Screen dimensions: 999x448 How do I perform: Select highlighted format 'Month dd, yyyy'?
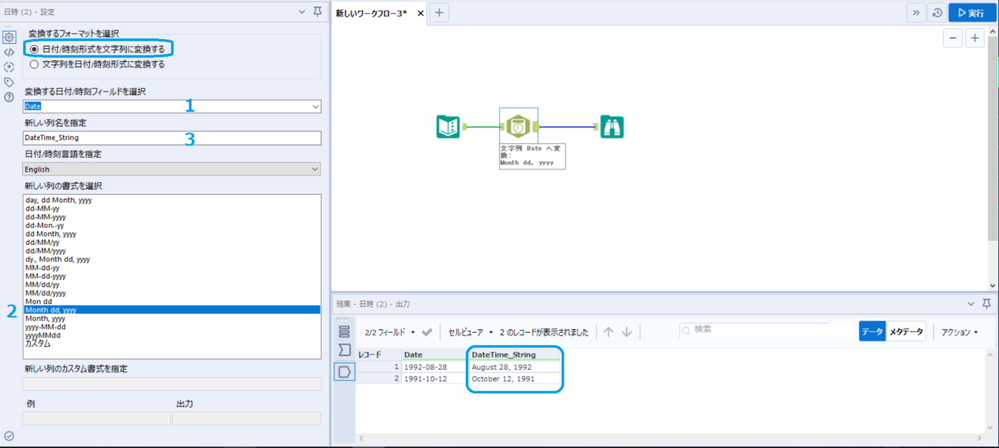coord(172,310)
